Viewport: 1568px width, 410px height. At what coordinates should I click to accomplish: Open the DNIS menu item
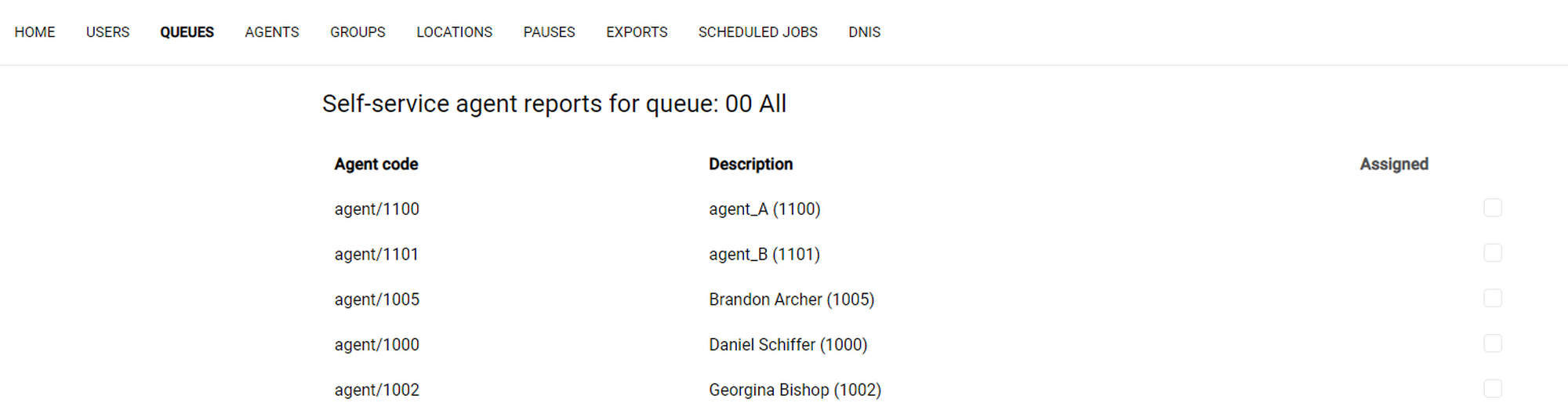(x=864, y=32)
